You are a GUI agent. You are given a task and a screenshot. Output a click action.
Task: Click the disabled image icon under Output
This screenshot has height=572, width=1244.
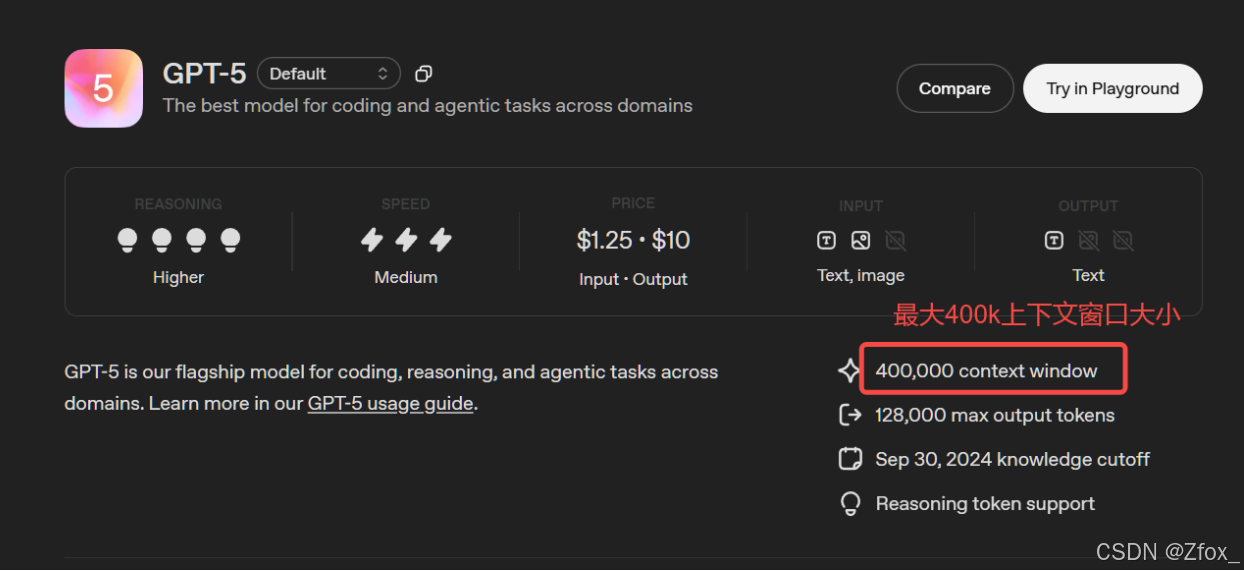click(x=1088, y=240)
